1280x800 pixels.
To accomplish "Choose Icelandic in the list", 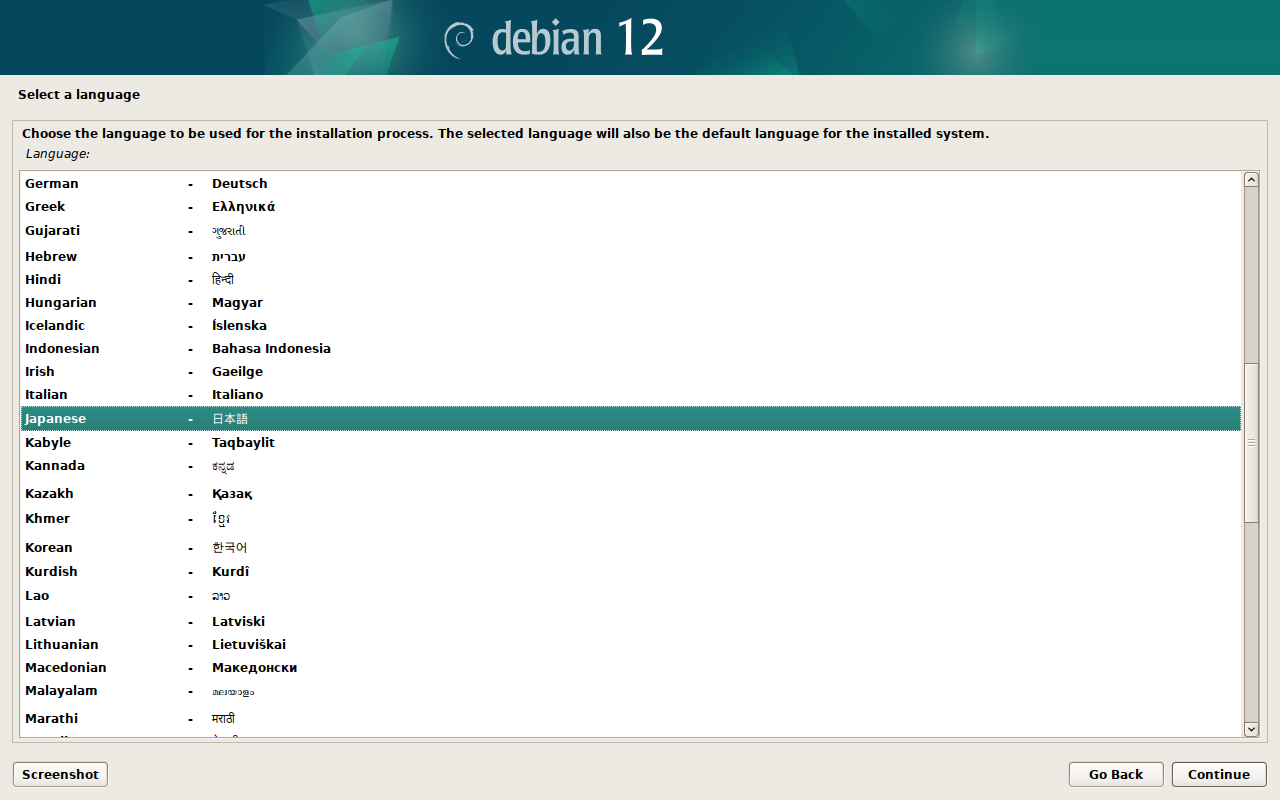I will pos(631,325).
